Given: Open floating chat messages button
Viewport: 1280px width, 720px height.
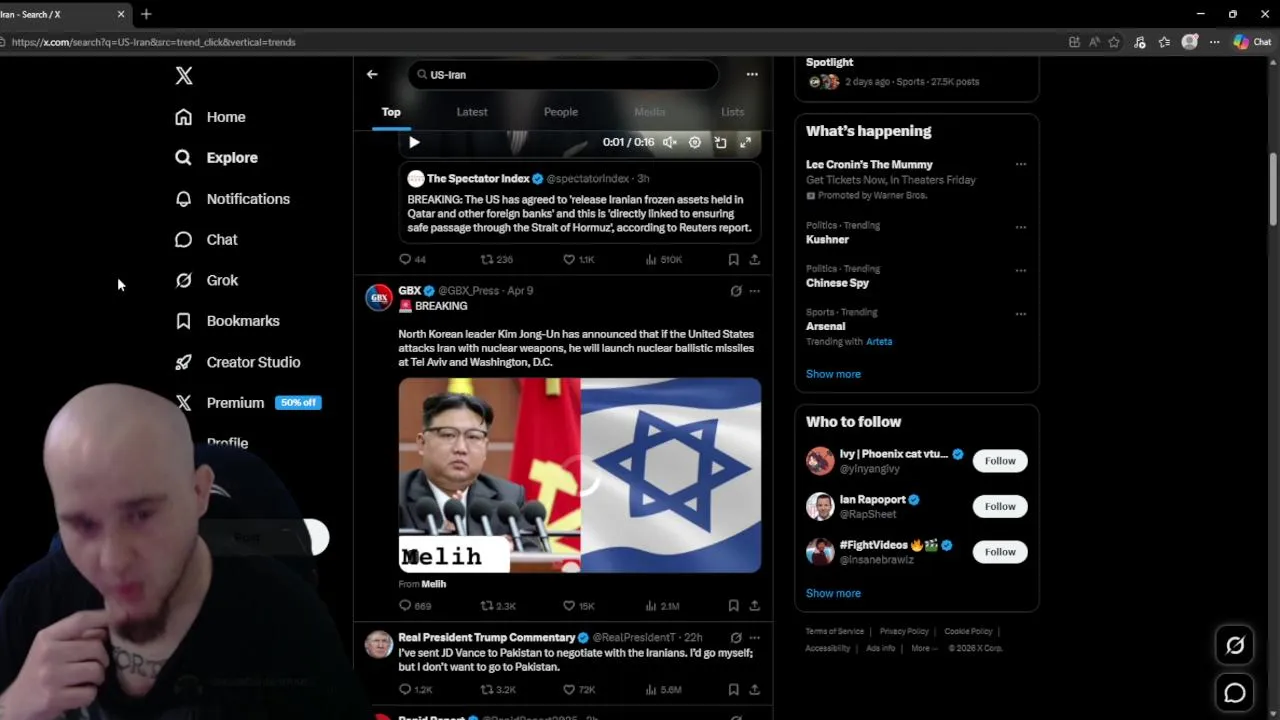Looking at the screenshot, I should point(1235,693).
